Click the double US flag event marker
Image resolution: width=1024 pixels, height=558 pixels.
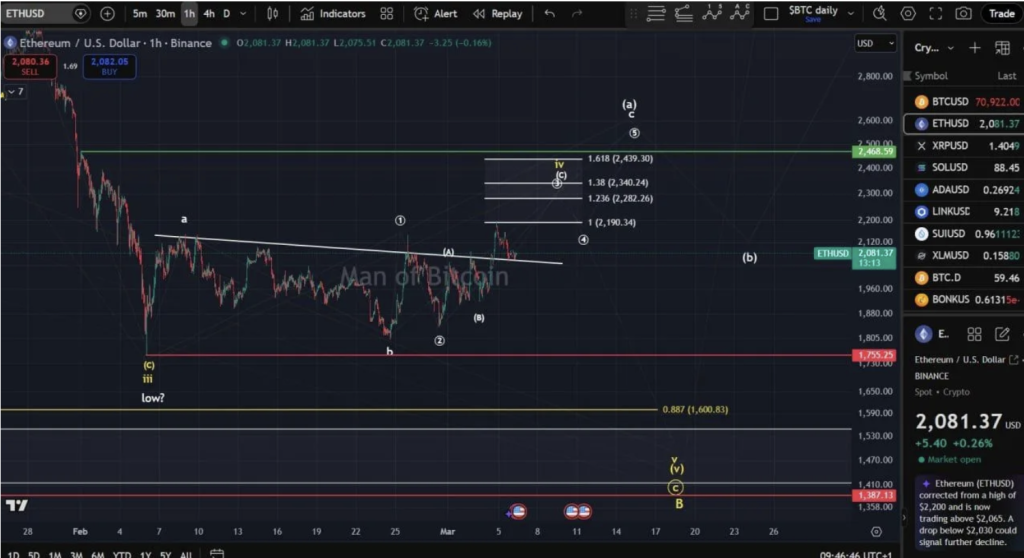(578, 511)
